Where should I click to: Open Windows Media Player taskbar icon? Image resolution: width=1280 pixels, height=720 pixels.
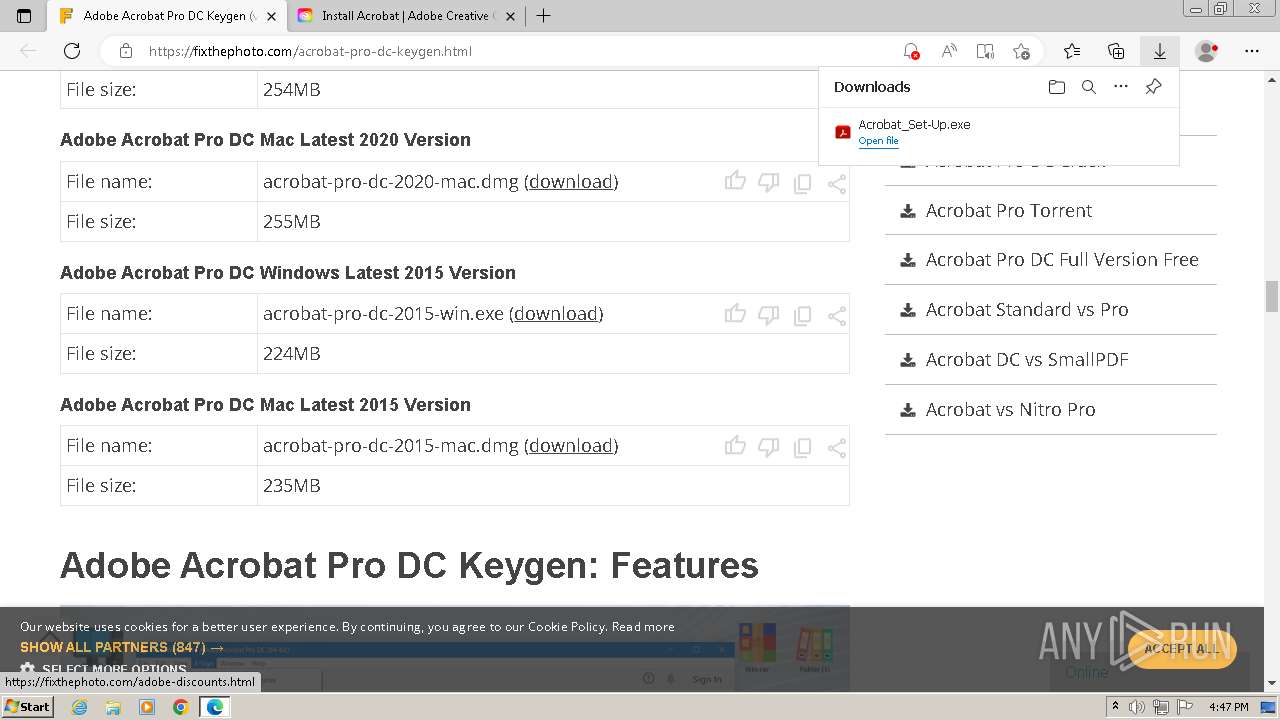tap(147, 707)
